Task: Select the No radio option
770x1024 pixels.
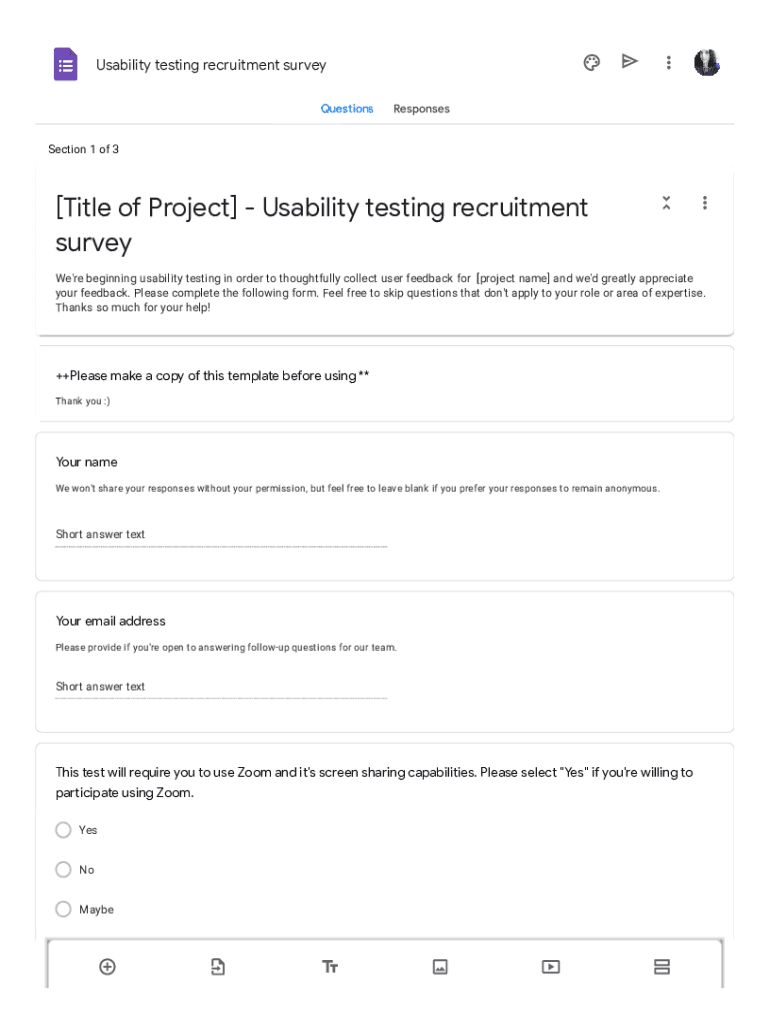Action: tap(64, 870)
